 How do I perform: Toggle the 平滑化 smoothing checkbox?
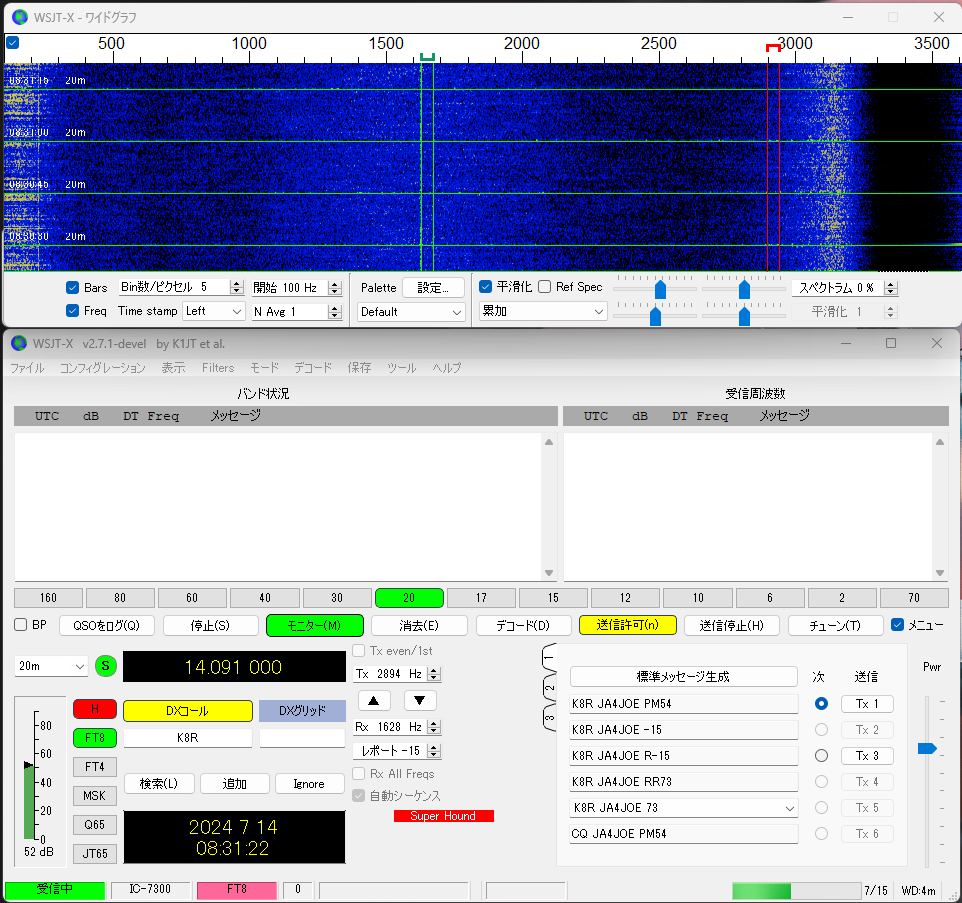coord(485,286)
